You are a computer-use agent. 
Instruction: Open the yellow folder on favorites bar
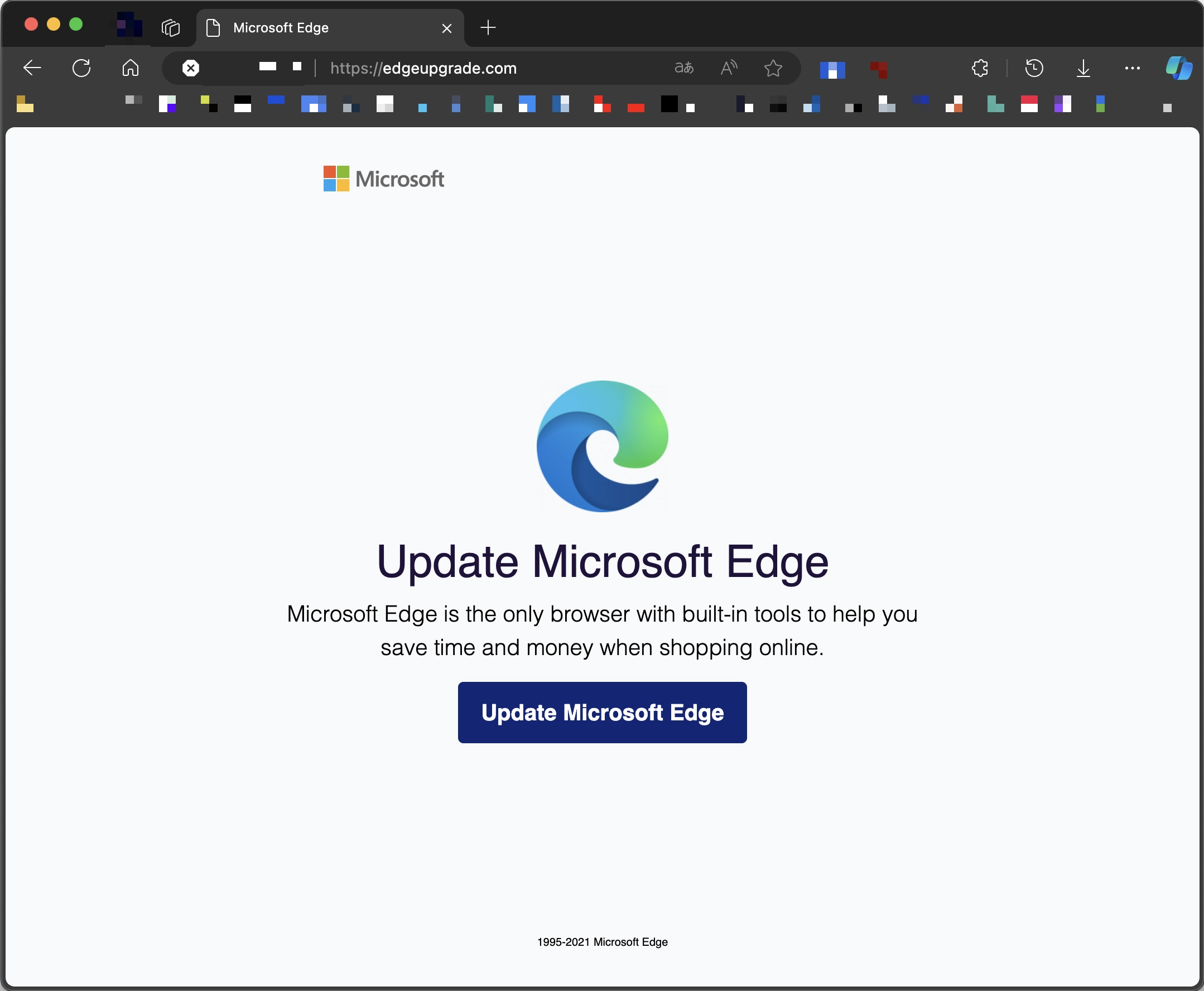(x=25, y=103)
